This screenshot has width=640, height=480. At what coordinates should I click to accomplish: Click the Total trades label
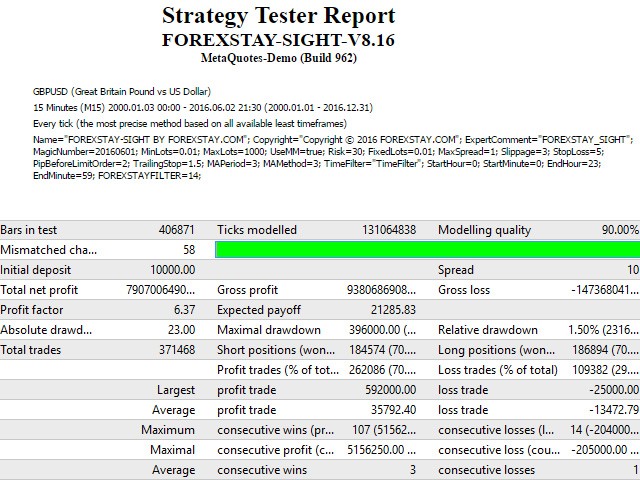point(30,350)
